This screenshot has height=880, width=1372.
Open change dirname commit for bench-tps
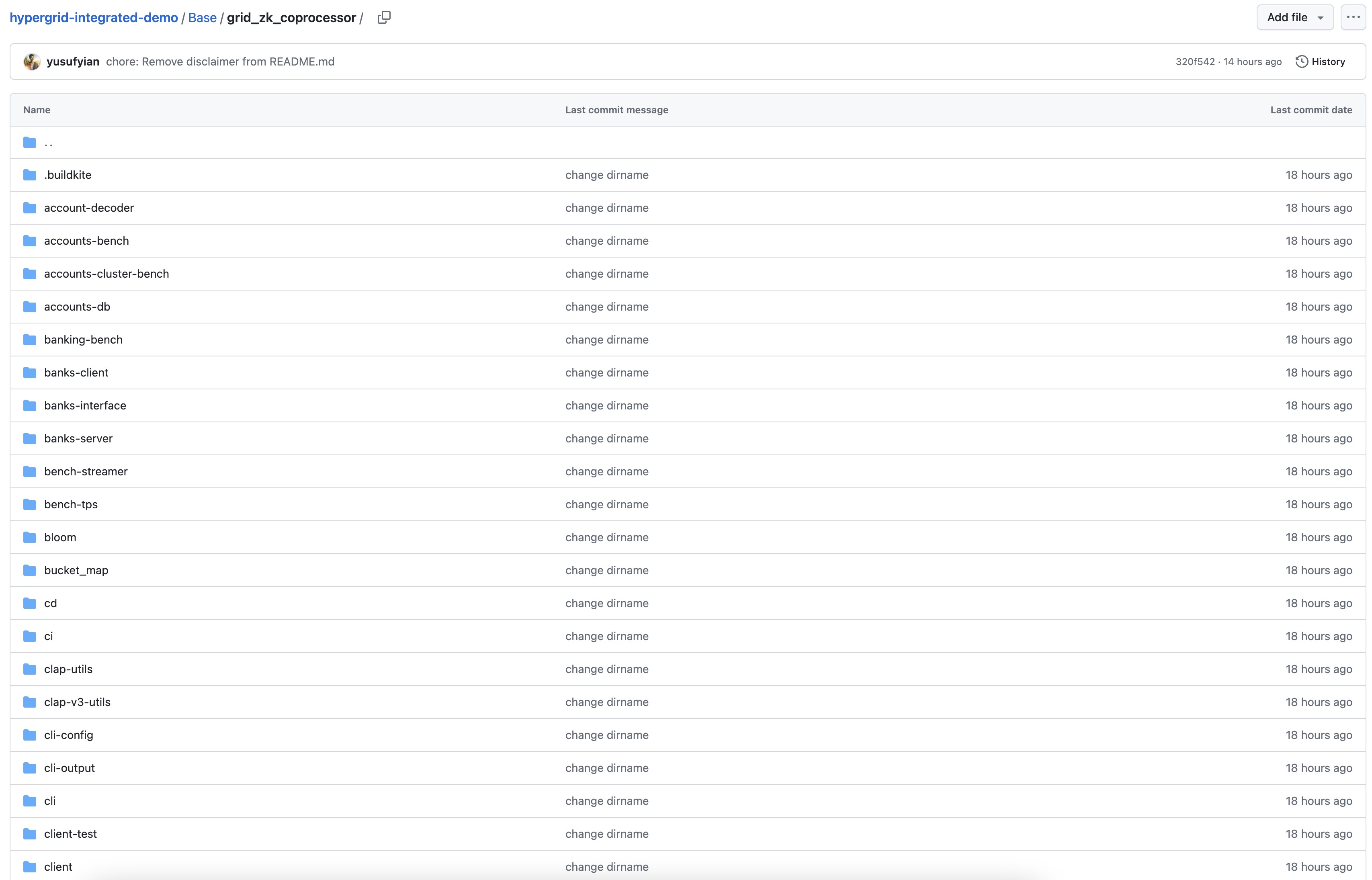click(606, 505)
